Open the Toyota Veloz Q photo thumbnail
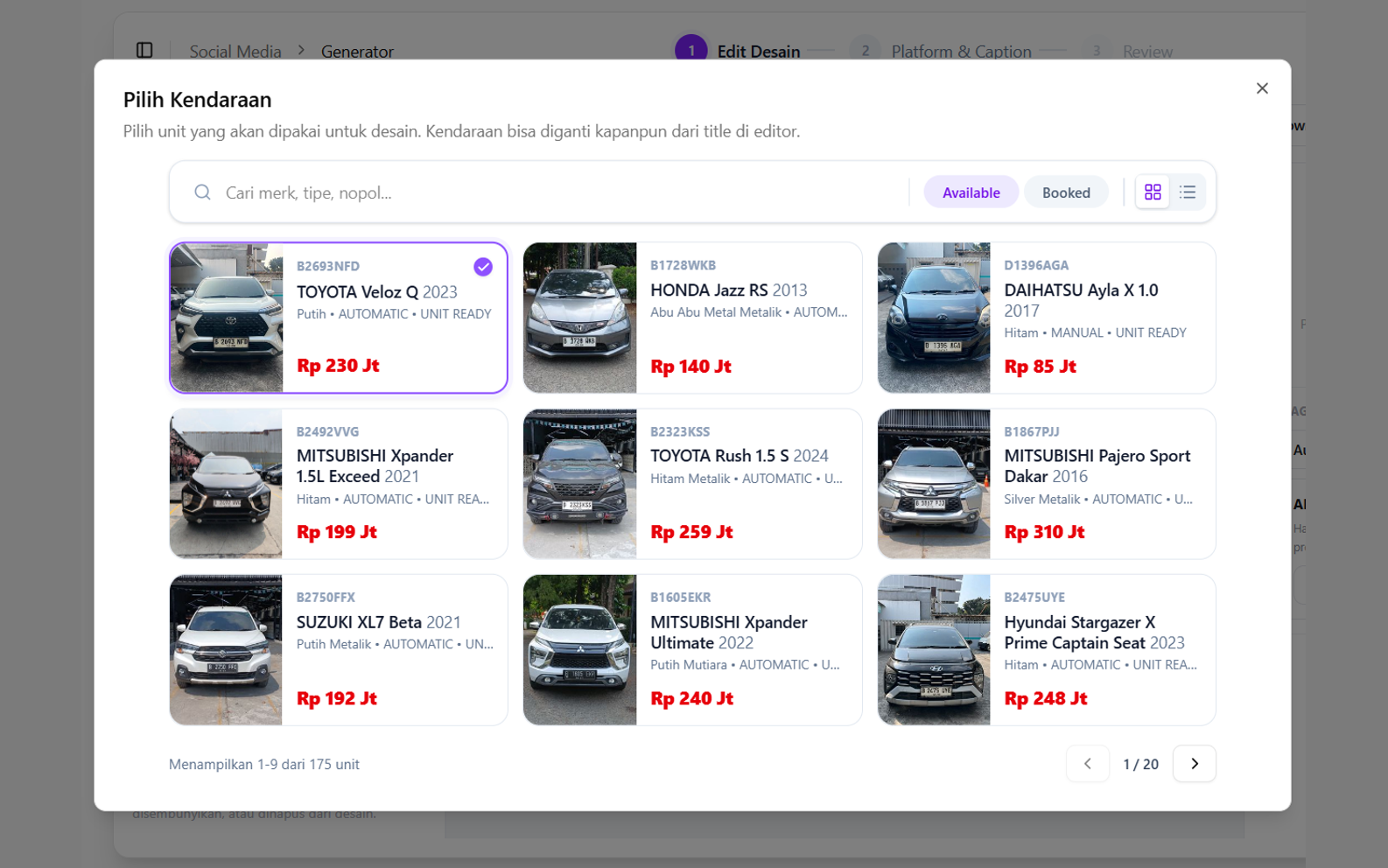This screenshot has height=868, width=1388. point(227,318)
